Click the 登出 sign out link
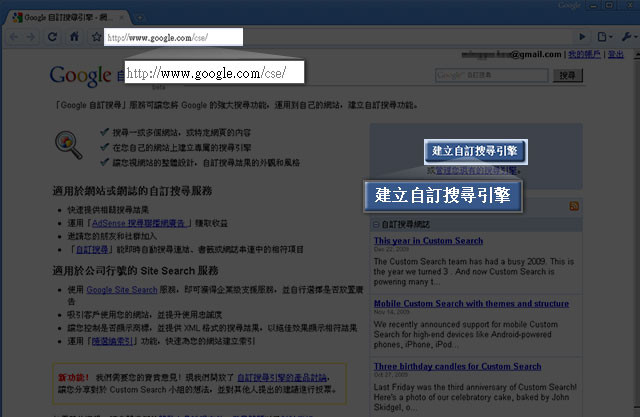Image resolution: width=640 pixels, height=417 pixels. point(616,54)
